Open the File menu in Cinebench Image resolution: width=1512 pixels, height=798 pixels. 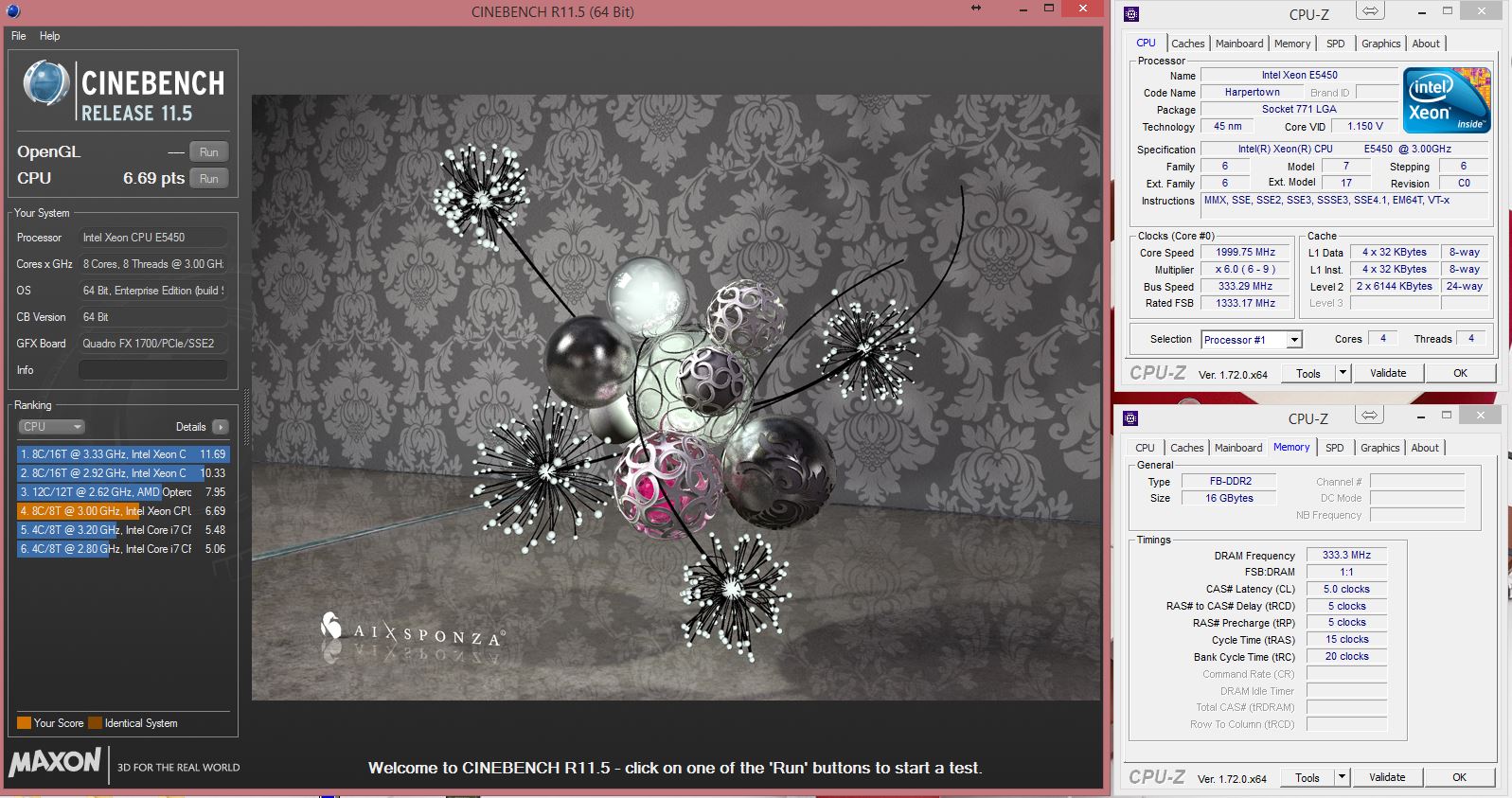pos(19,36)
